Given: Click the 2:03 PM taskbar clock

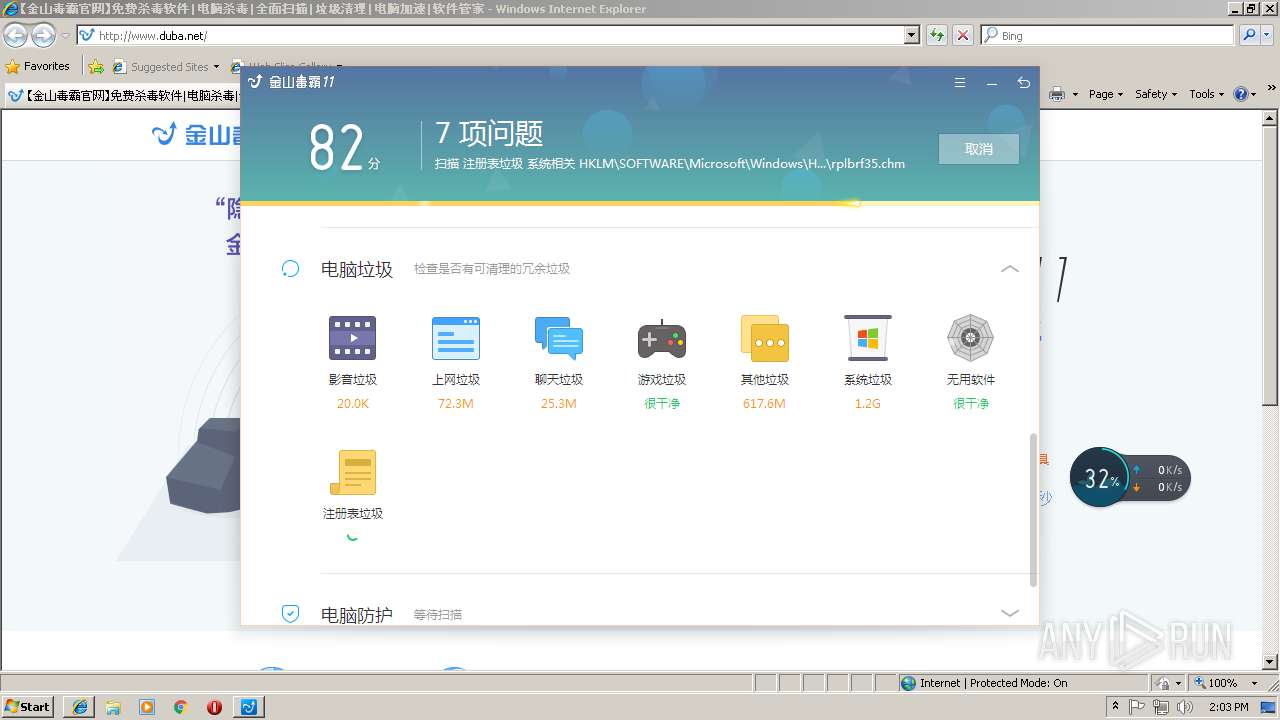Looking at the screenshot, I should pyautogui.click(x=1228, y=707).
